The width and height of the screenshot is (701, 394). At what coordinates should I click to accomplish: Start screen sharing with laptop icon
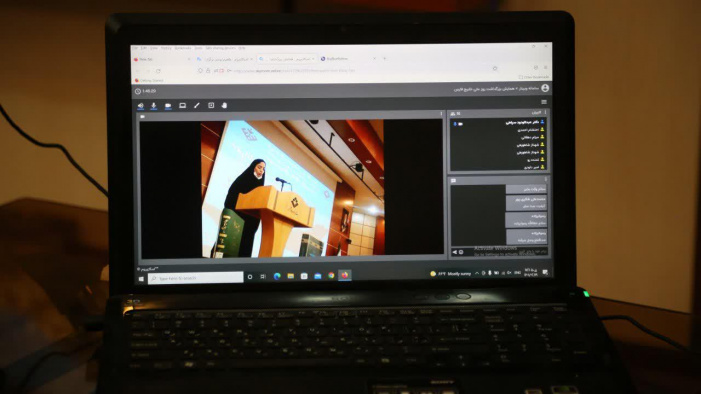[x=182, y=106]
